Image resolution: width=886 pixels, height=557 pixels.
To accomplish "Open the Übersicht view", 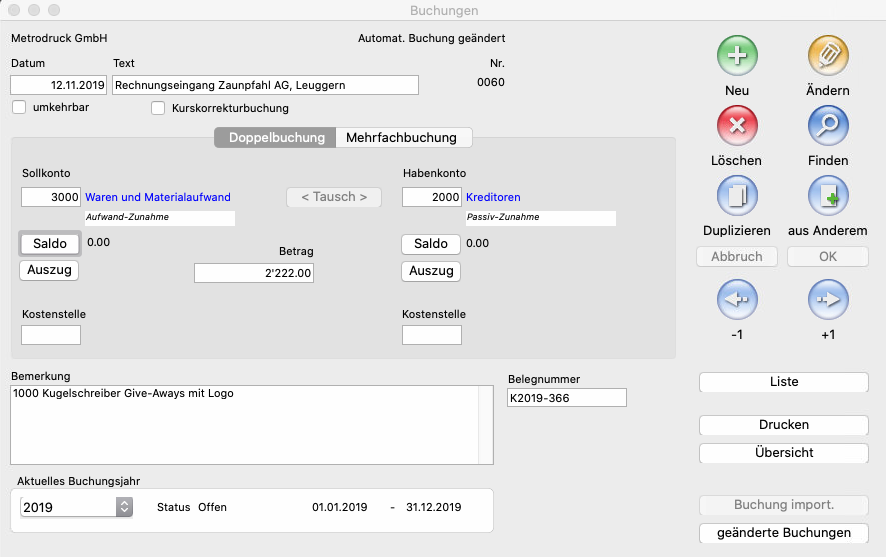I will [x=783, y=453].
